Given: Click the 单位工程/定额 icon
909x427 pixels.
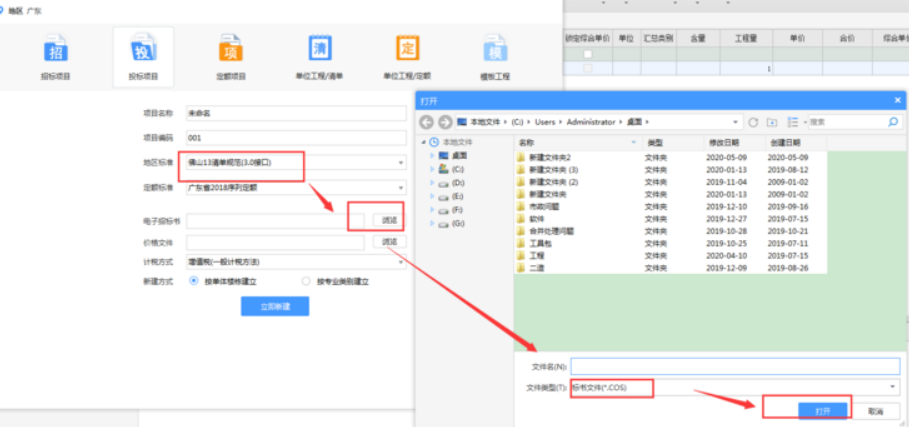Looking at the screenshot, I should point(407,51).
